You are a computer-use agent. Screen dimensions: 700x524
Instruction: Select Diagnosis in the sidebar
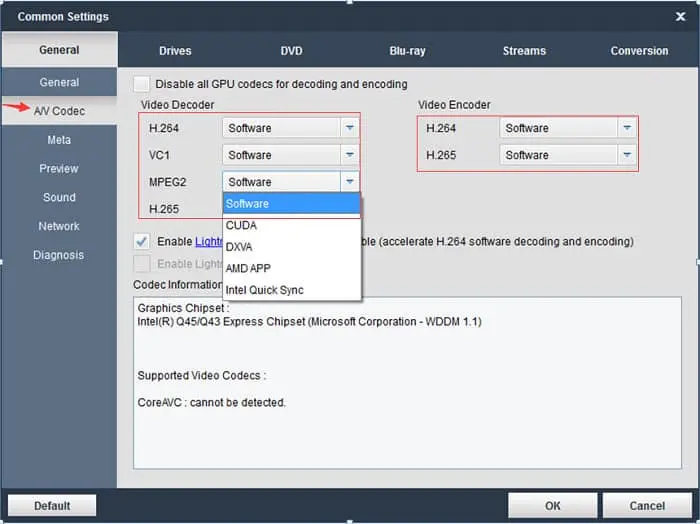[59, 255]
